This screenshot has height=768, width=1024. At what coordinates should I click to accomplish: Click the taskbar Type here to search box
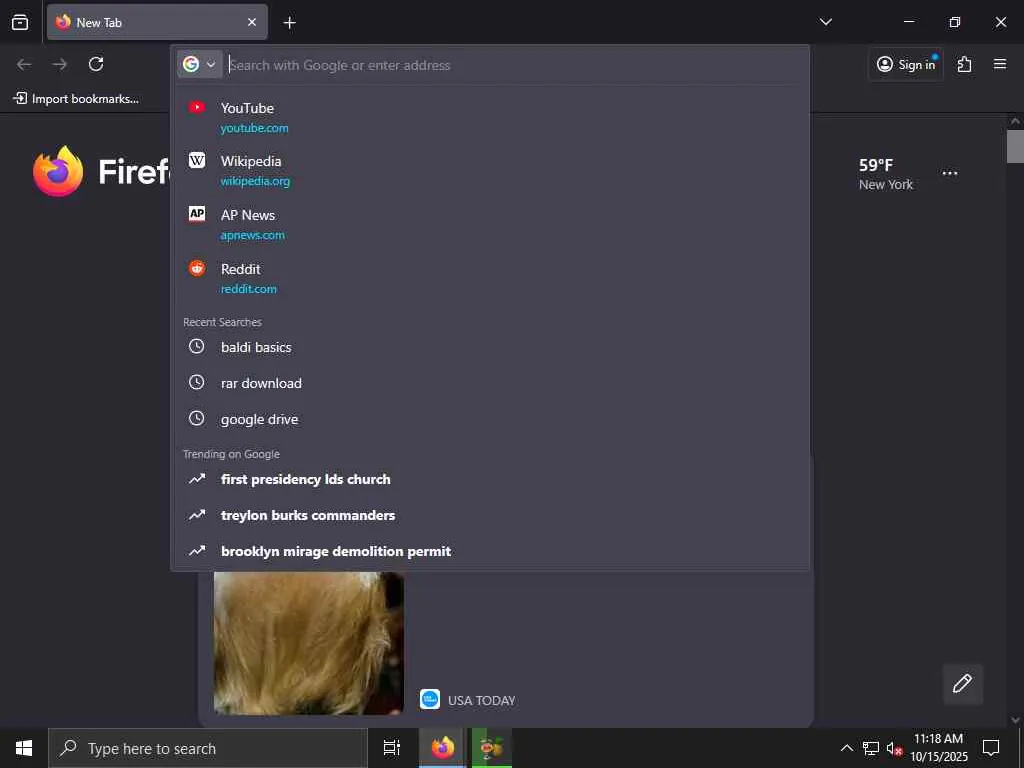click(208, 748)
